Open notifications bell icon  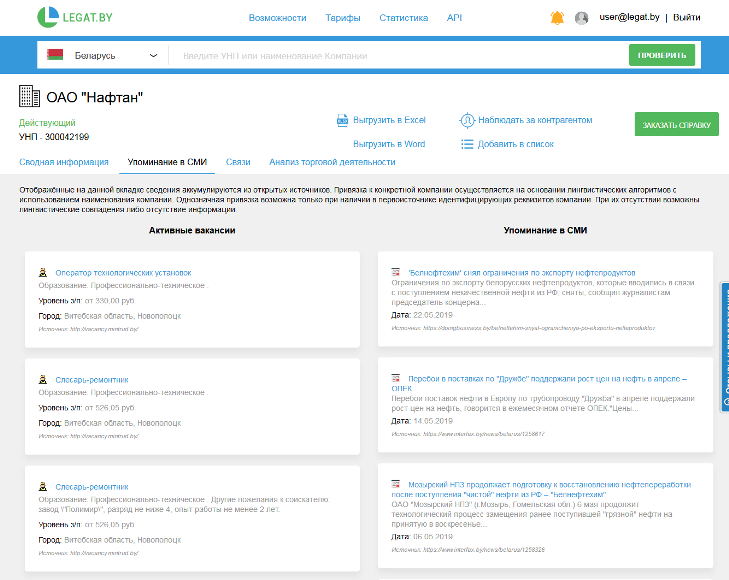pyautogui.click(x=557, y=18)
